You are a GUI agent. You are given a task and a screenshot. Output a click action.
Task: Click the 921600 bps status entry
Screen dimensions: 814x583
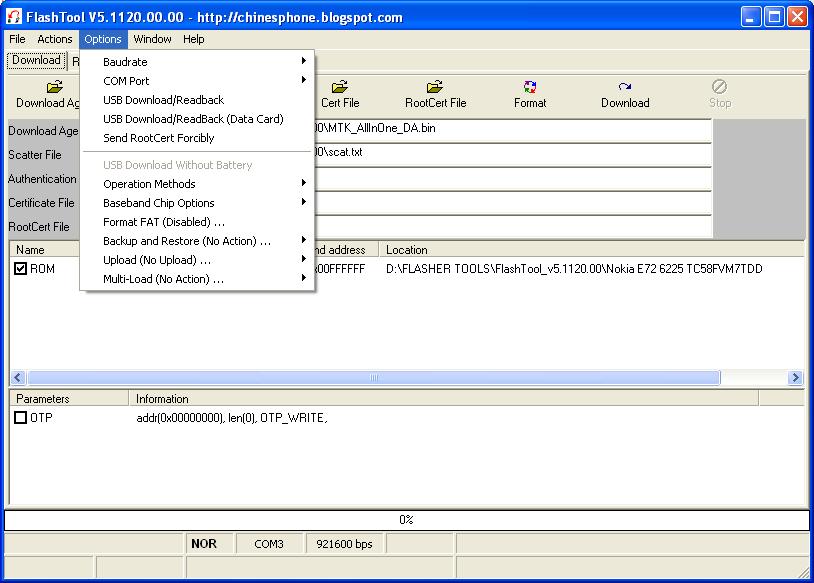[344, 544]
